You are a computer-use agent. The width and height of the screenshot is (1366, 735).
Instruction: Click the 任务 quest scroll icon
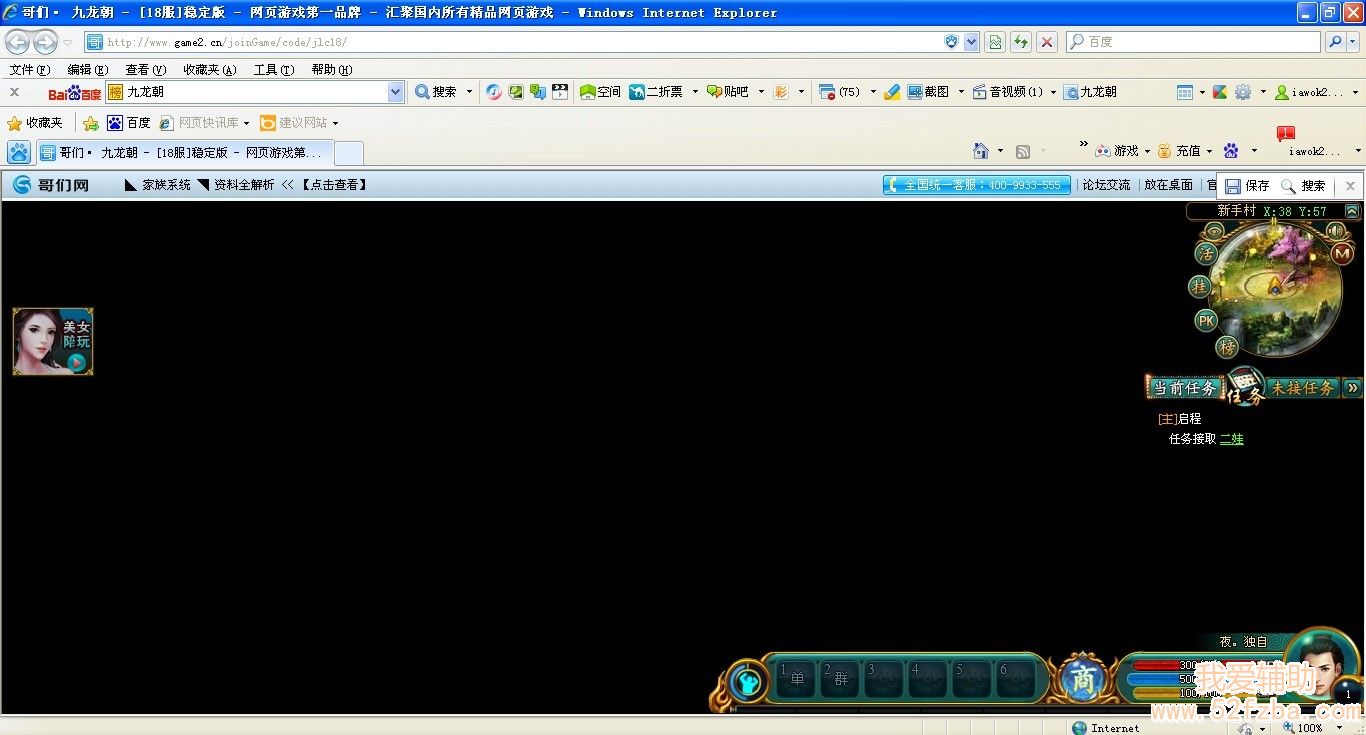pos(1246,386)
